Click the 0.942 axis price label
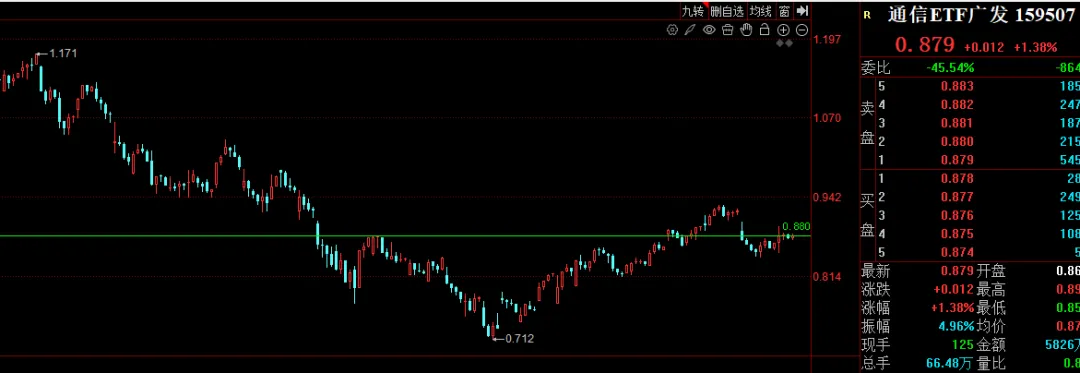1080x373 pixels. [x=827, y=198]
